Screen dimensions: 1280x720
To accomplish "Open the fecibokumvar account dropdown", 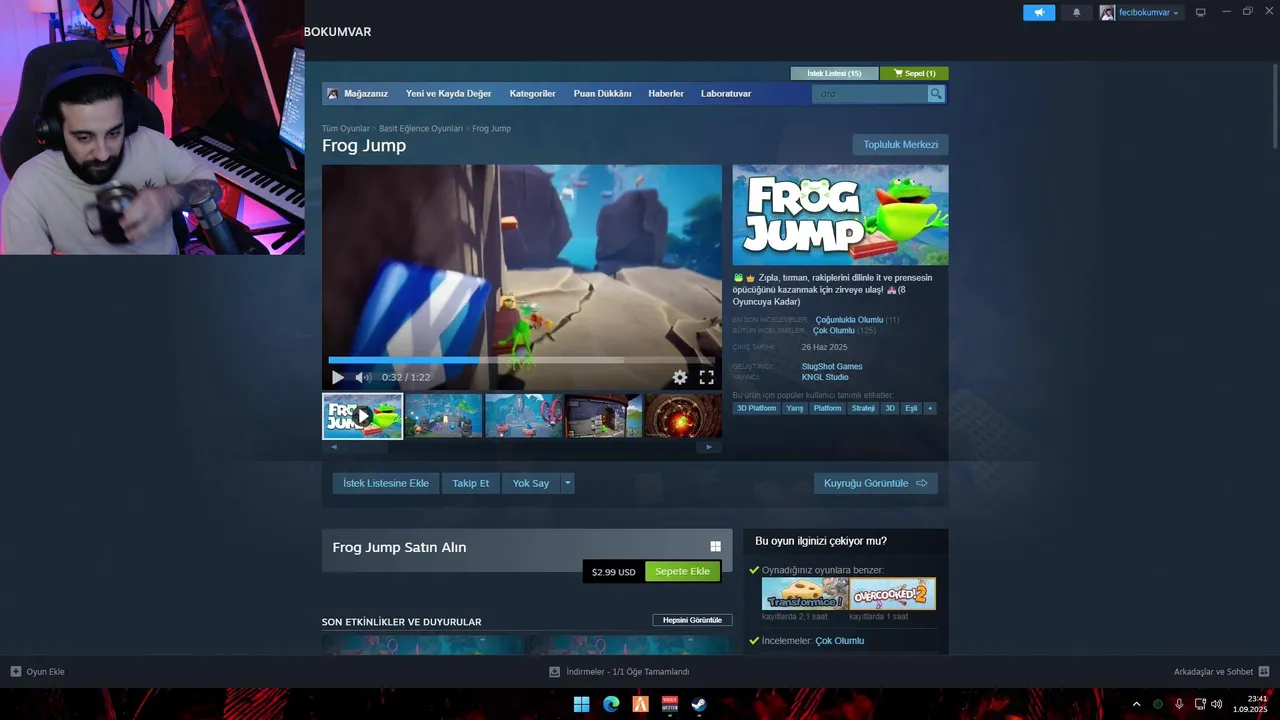I will click(x=1140, y=12).
